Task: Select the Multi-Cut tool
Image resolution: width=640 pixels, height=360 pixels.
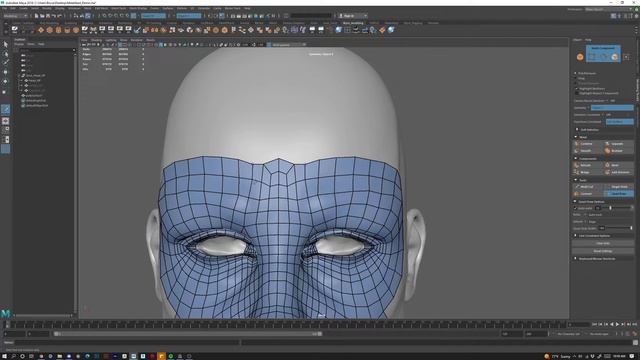Action: [587, 187]
